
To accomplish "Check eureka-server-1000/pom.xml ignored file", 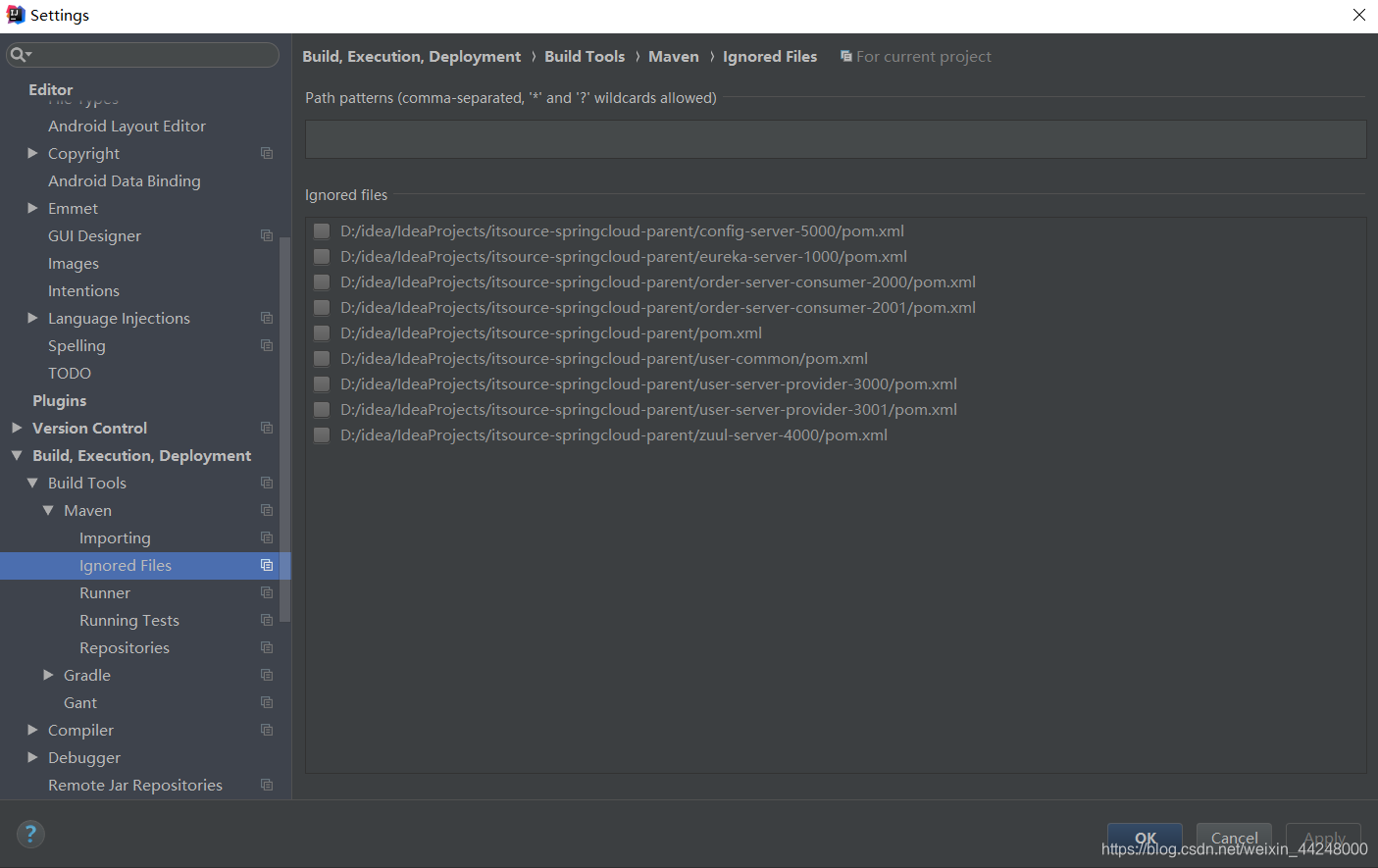I will [321, 257].
